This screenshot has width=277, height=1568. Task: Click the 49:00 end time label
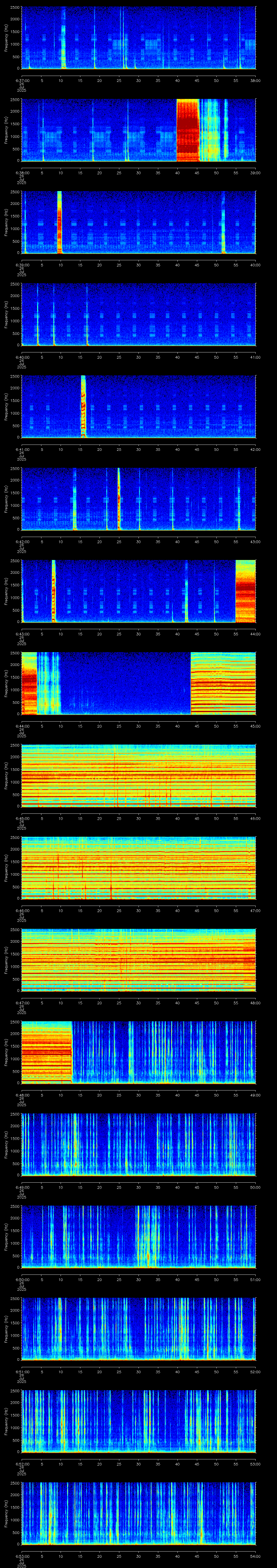(256, 1095)
